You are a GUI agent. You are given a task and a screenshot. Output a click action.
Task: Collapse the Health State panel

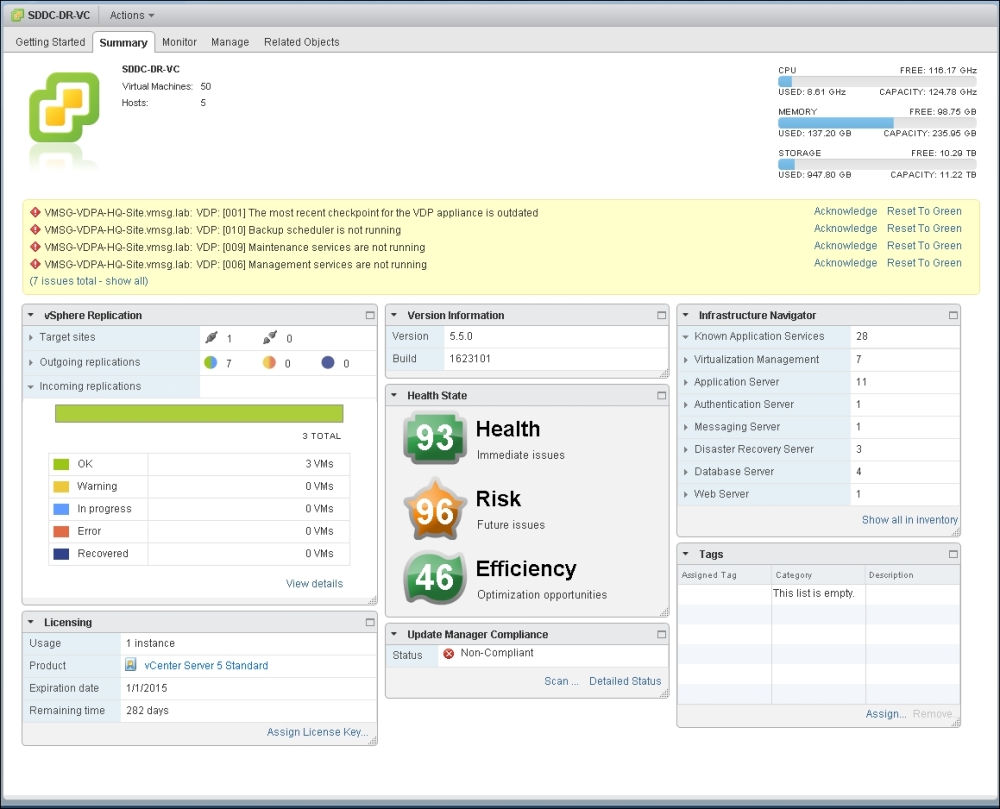point(394,395)
